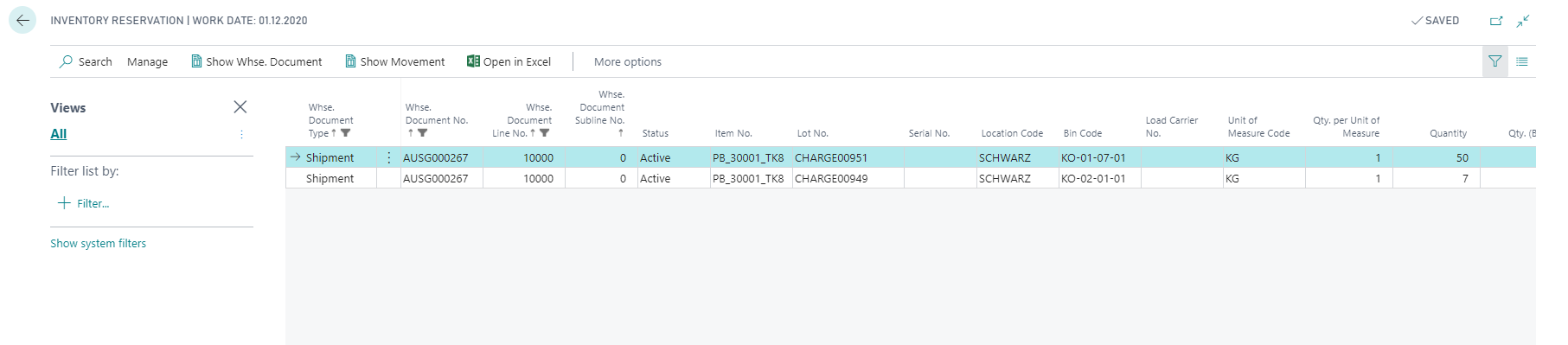The width and height of the screenshot is (1568, 345).
Task: Click bin code KO-01-07-01
Action: 1093,157
